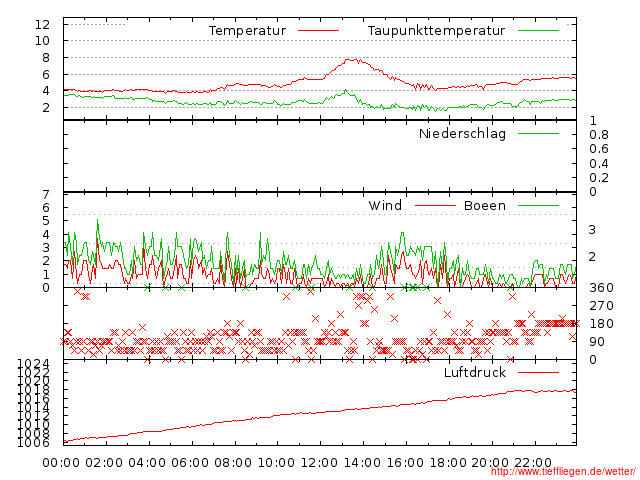Click the 00:00 time axis label
The width and height of the screenshot is (640, 480).
coord(61,463)
